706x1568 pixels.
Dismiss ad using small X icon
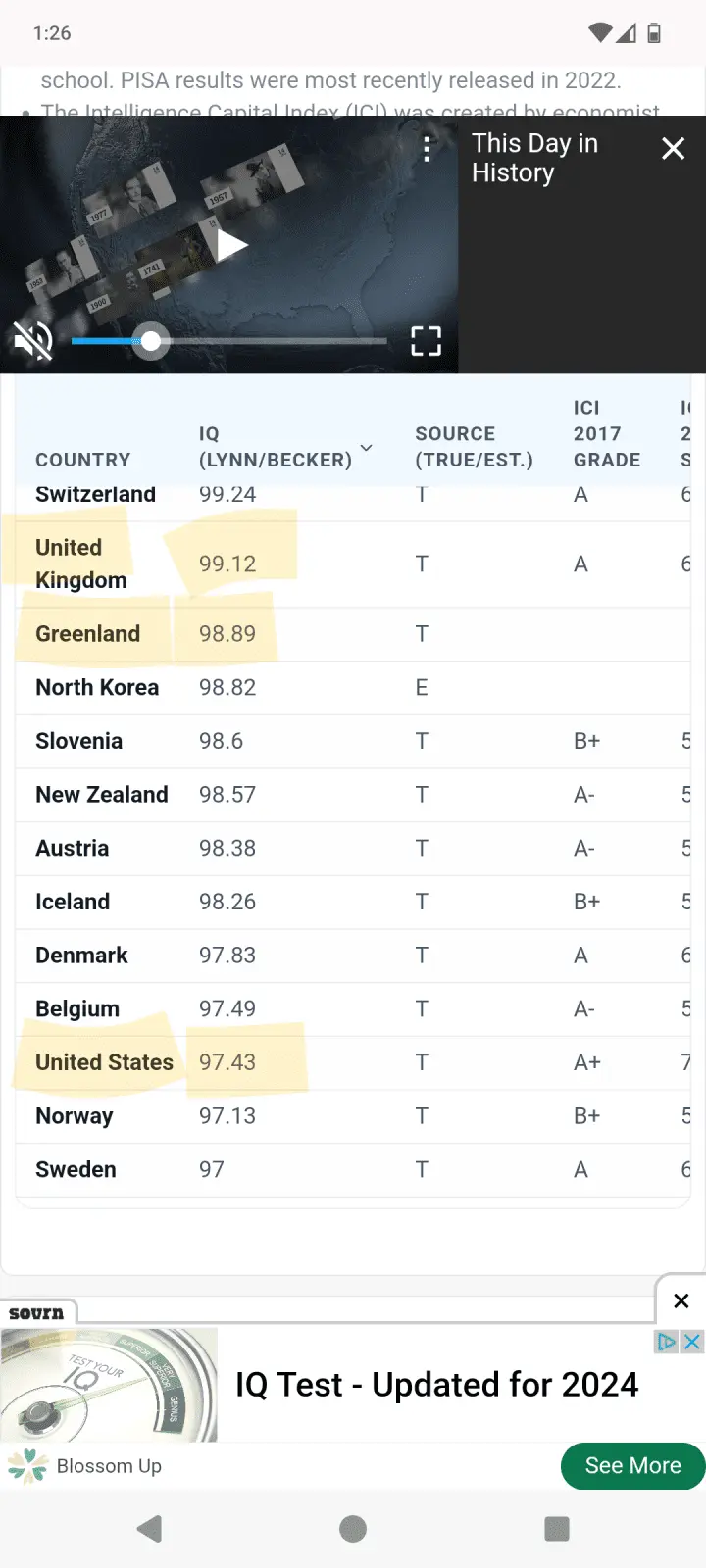[x=692, y=1342]
